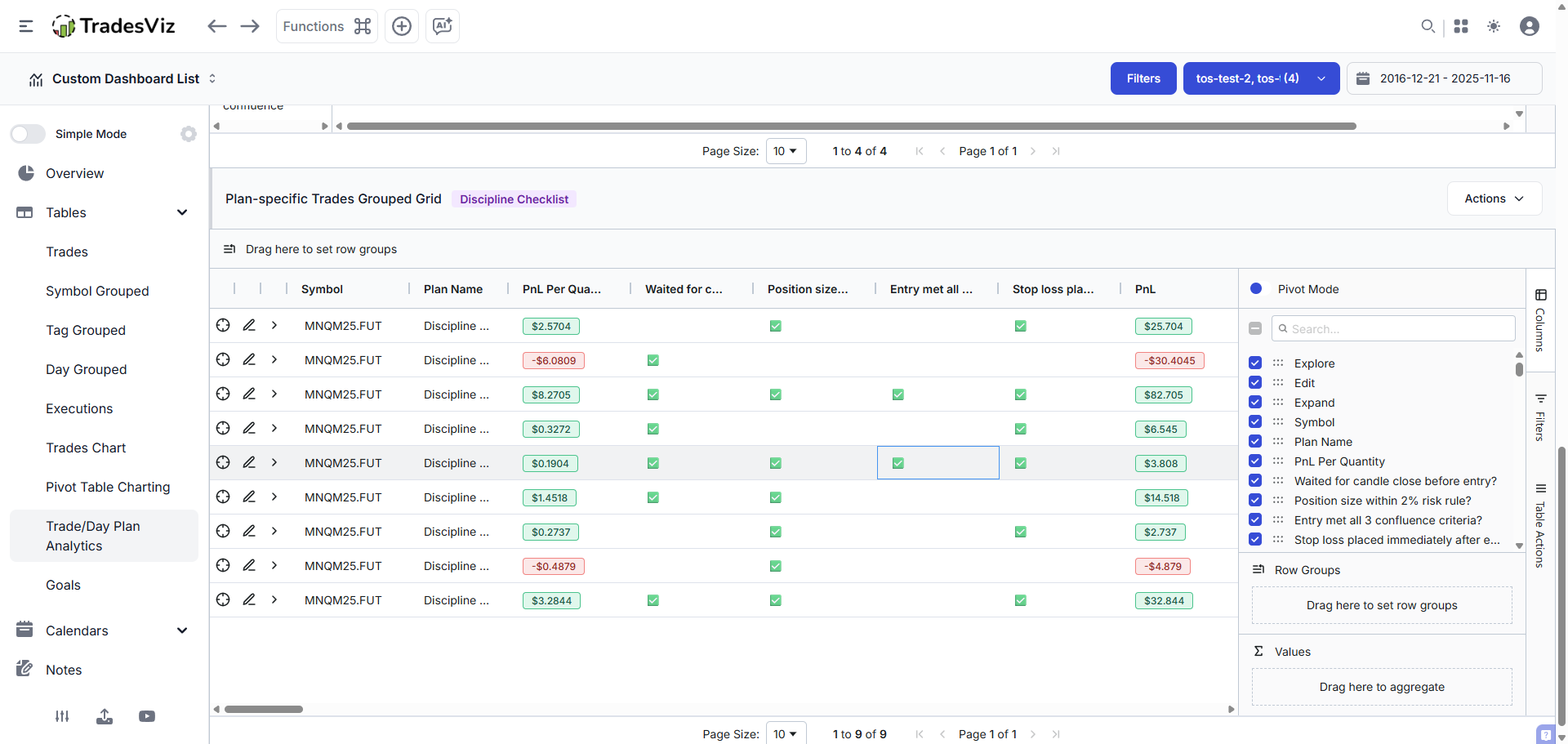Open the Page Size dropdown
The width and height of the screenshot is (1568, 744).
pyautogui.click(x=785, y=150)
